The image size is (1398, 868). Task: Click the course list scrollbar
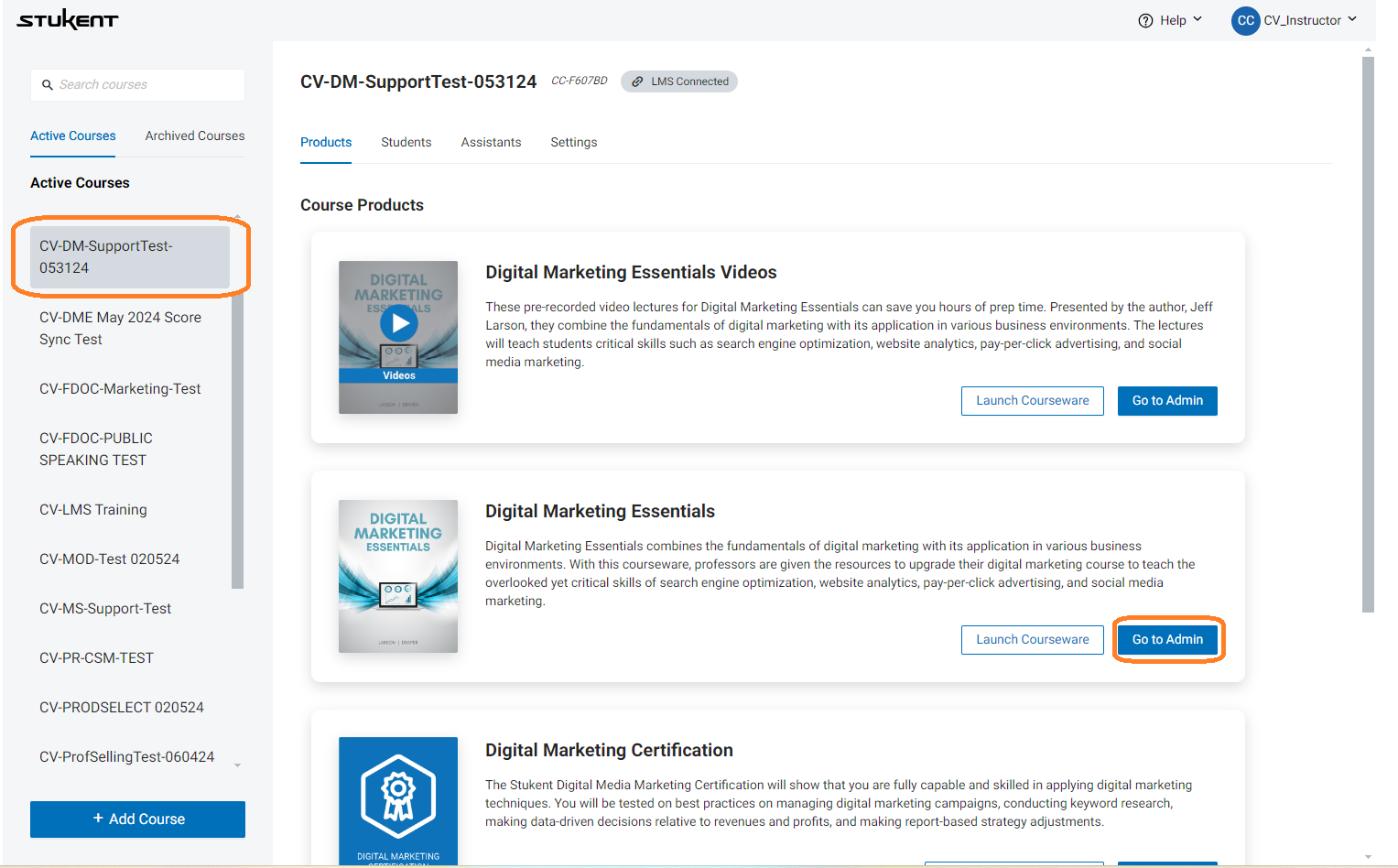238,406
